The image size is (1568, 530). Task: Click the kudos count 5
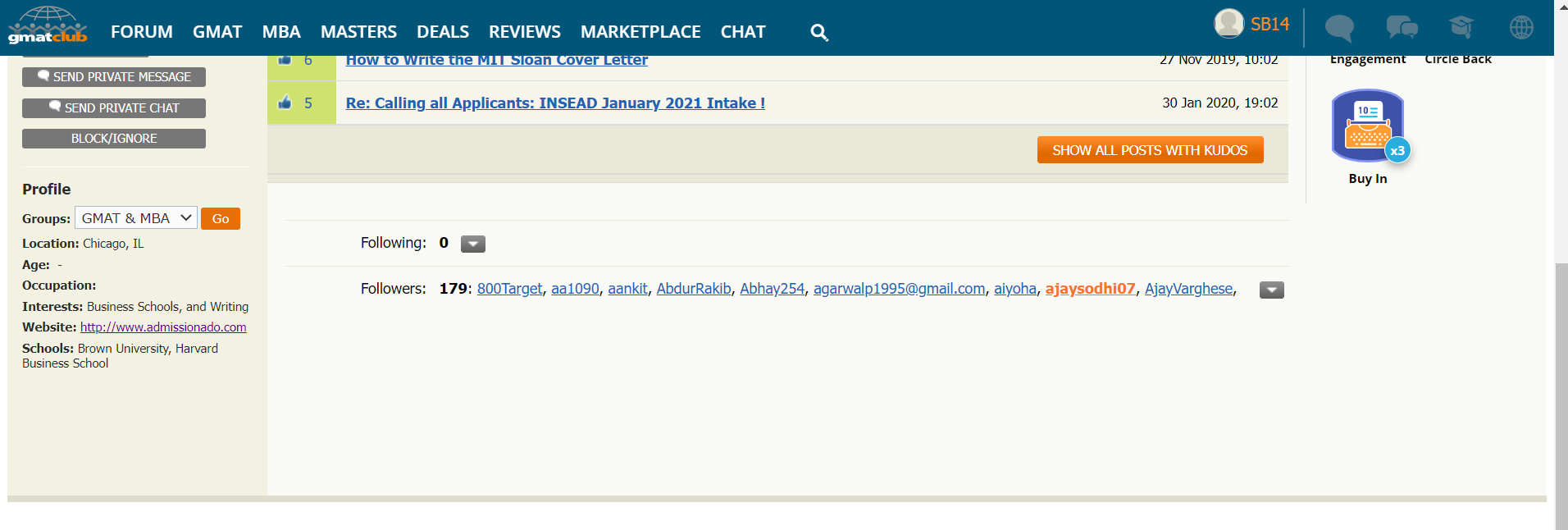coord(308,103)
